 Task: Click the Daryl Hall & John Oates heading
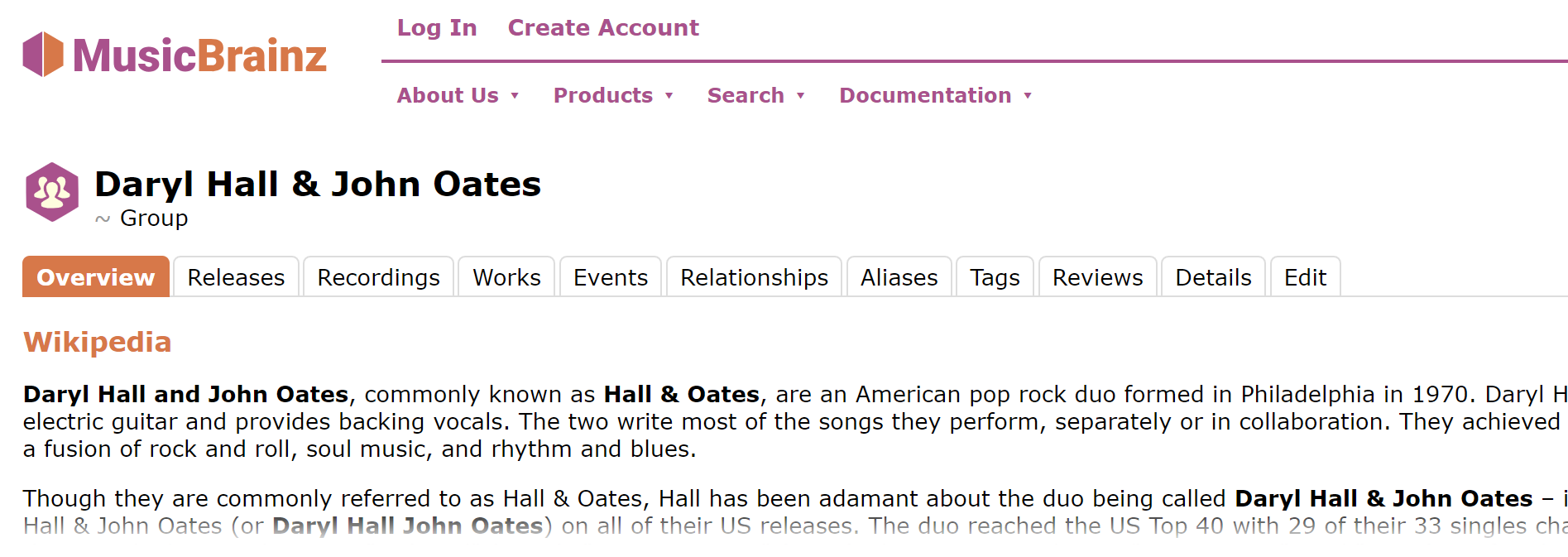click(x=318, y=185)
